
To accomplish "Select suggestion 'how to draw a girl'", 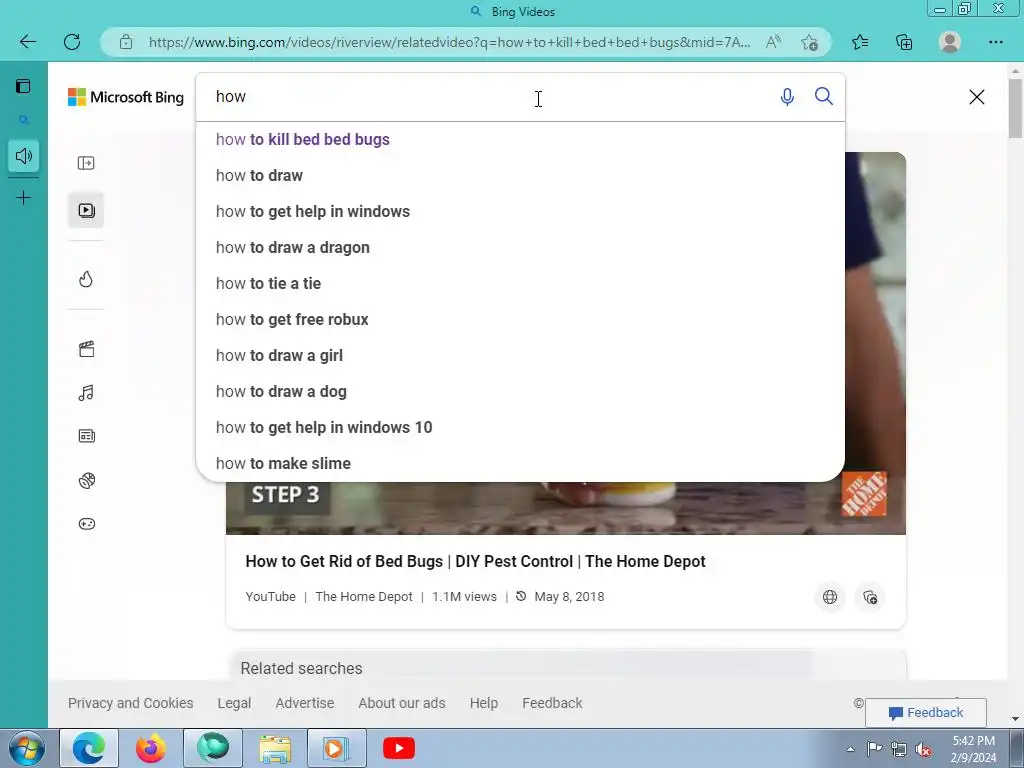I will [520, 355].
